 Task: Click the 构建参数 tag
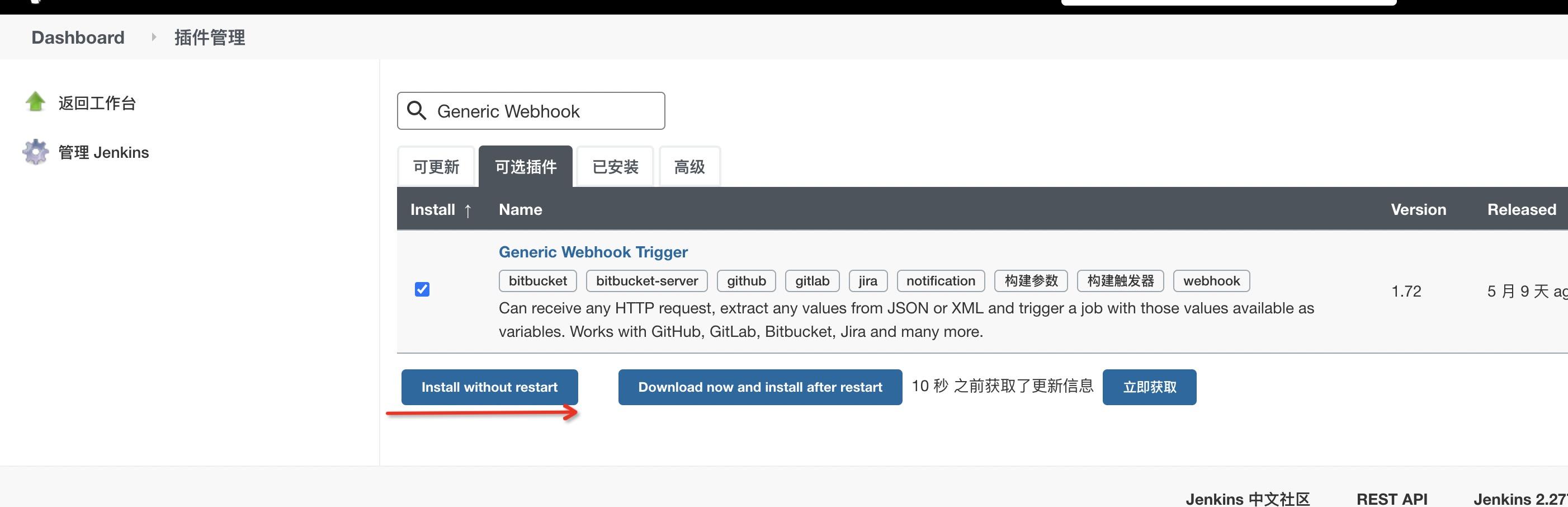[1031, 281]
